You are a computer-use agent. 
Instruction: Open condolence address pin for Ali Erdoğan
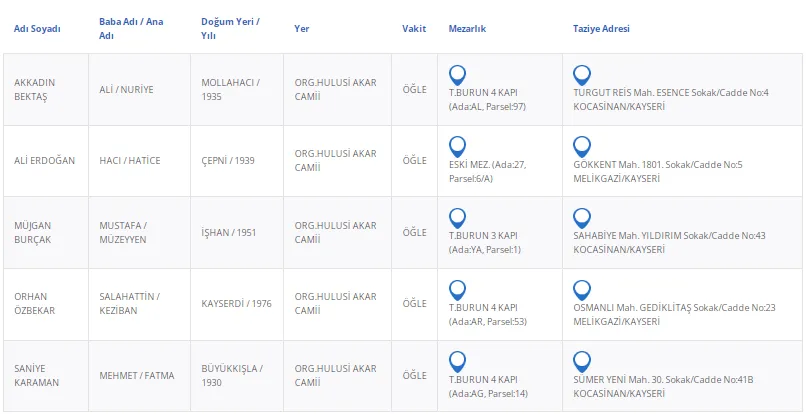point(581,146)
